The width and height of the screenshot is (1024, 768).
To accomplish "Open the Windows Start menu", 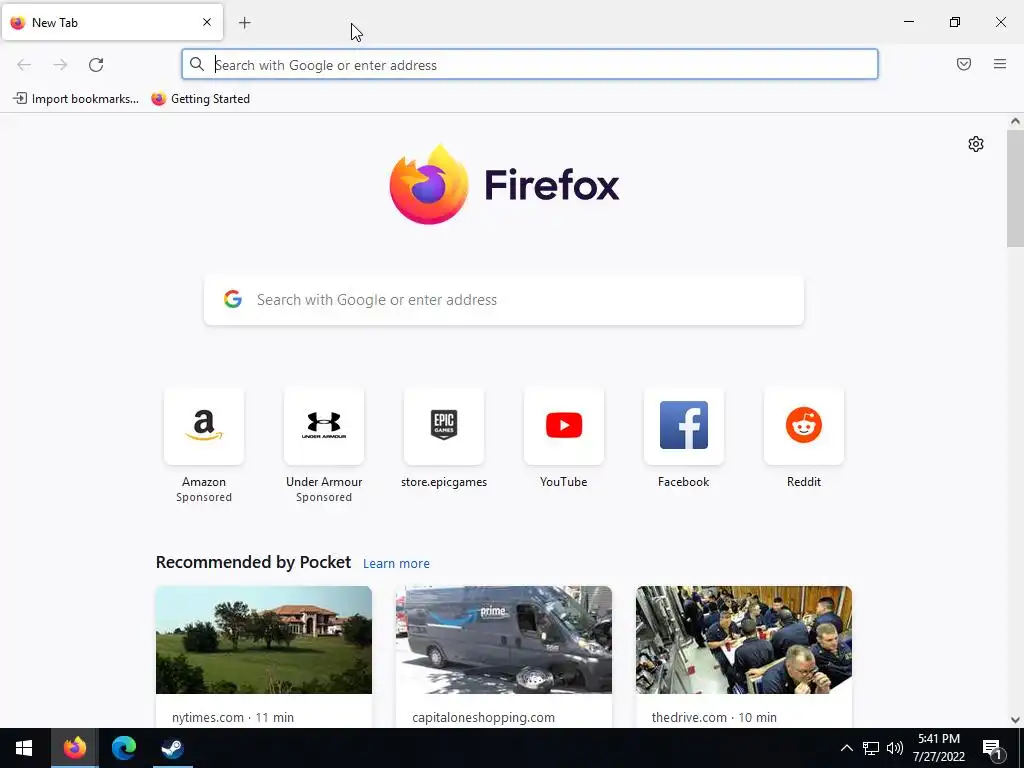I will 24,748.
